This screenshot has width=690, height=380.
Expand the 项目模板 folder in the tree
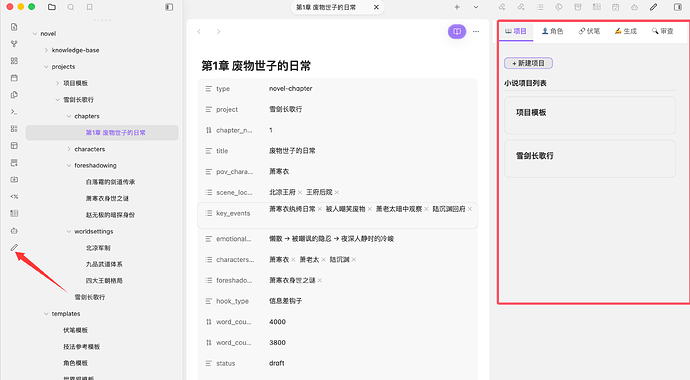click(x=58, y=83)
